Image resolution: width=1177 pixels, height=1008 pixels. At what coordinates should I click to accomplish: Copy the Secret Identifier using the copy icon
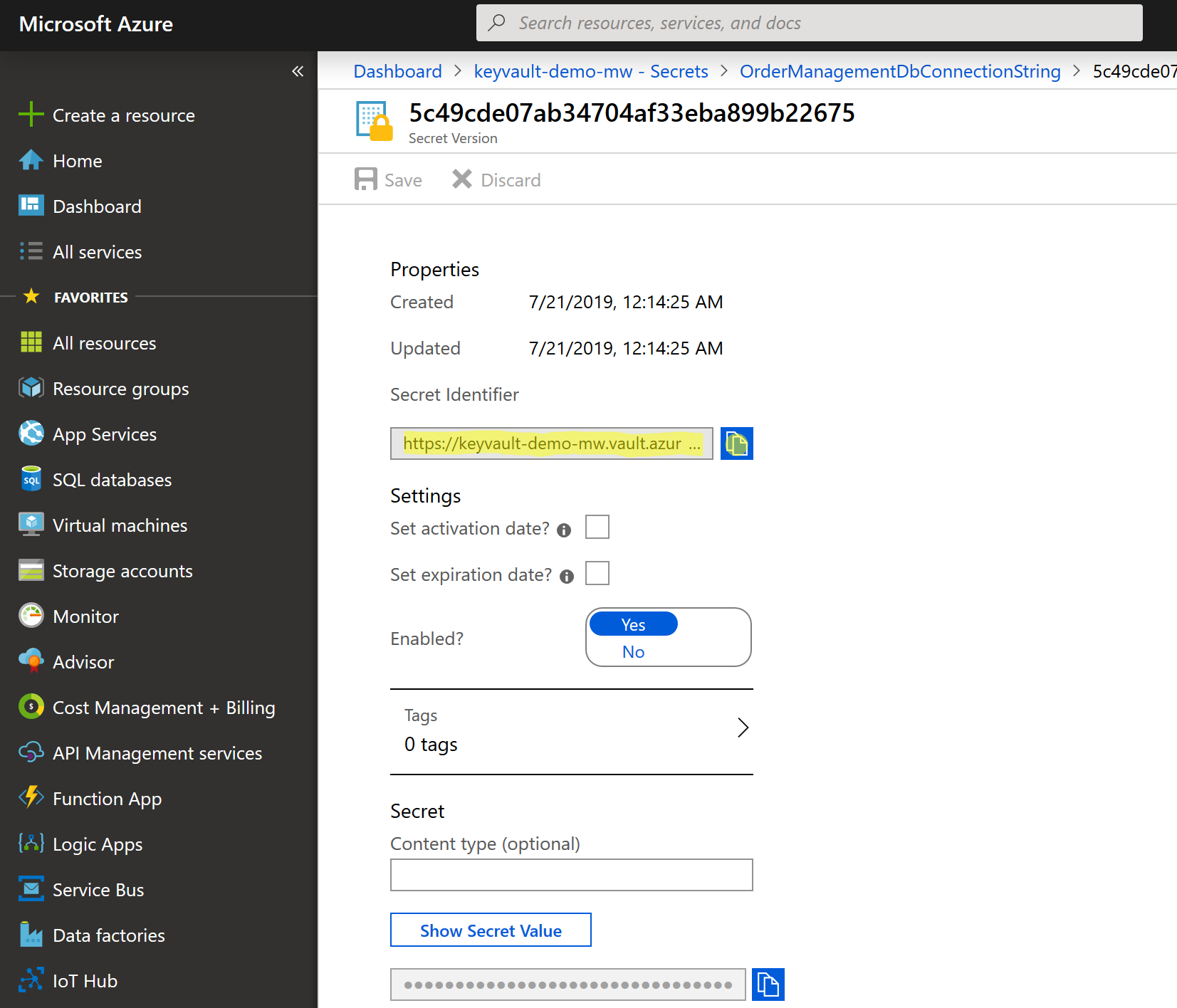(736, 443)
